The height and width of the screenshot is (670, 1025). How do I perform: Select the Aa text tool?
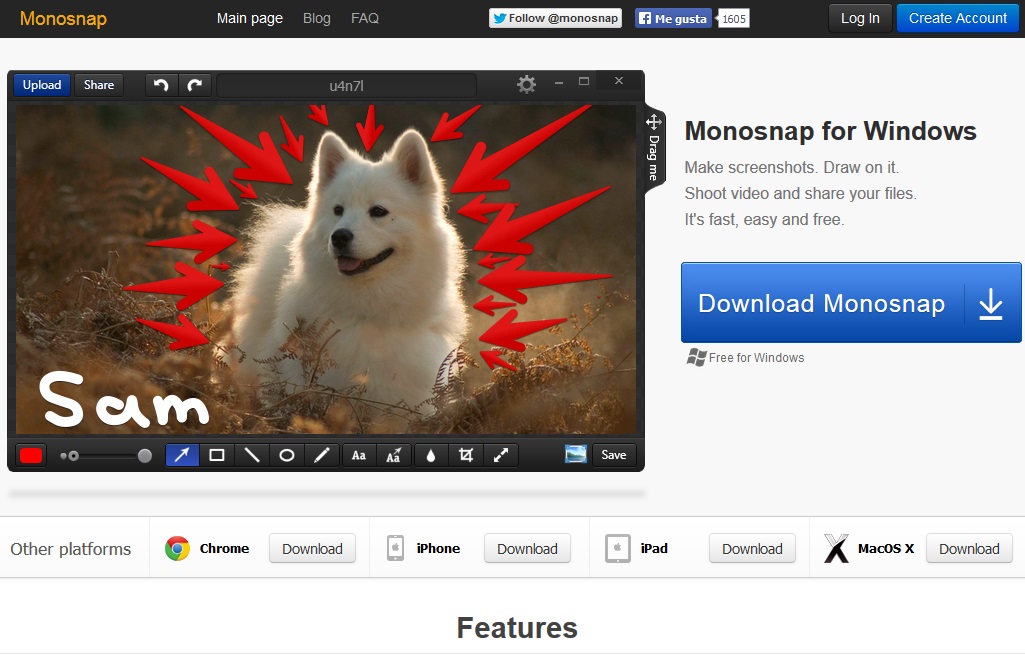click(x=359, y=455)
